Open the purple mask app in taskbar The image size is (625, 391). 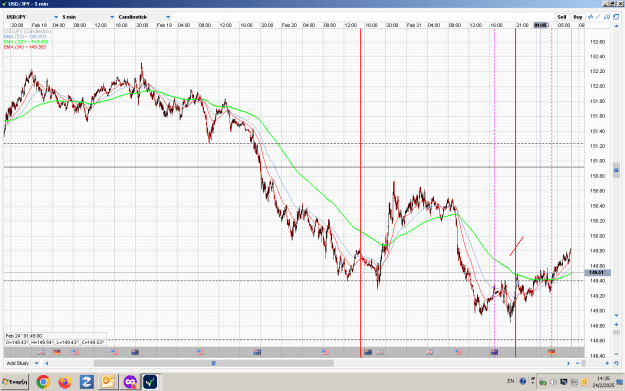click(130, 382)
